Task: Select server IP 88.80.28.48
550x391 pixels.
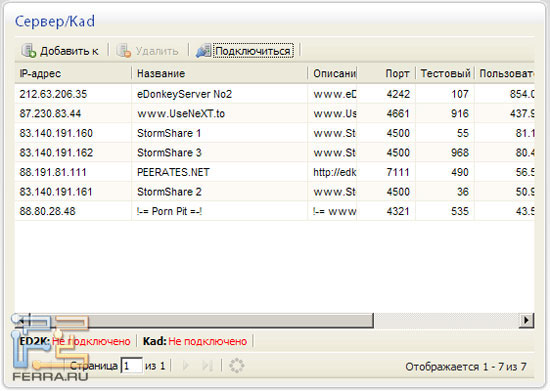Action: pyautogui.click(x=47, y=211)
